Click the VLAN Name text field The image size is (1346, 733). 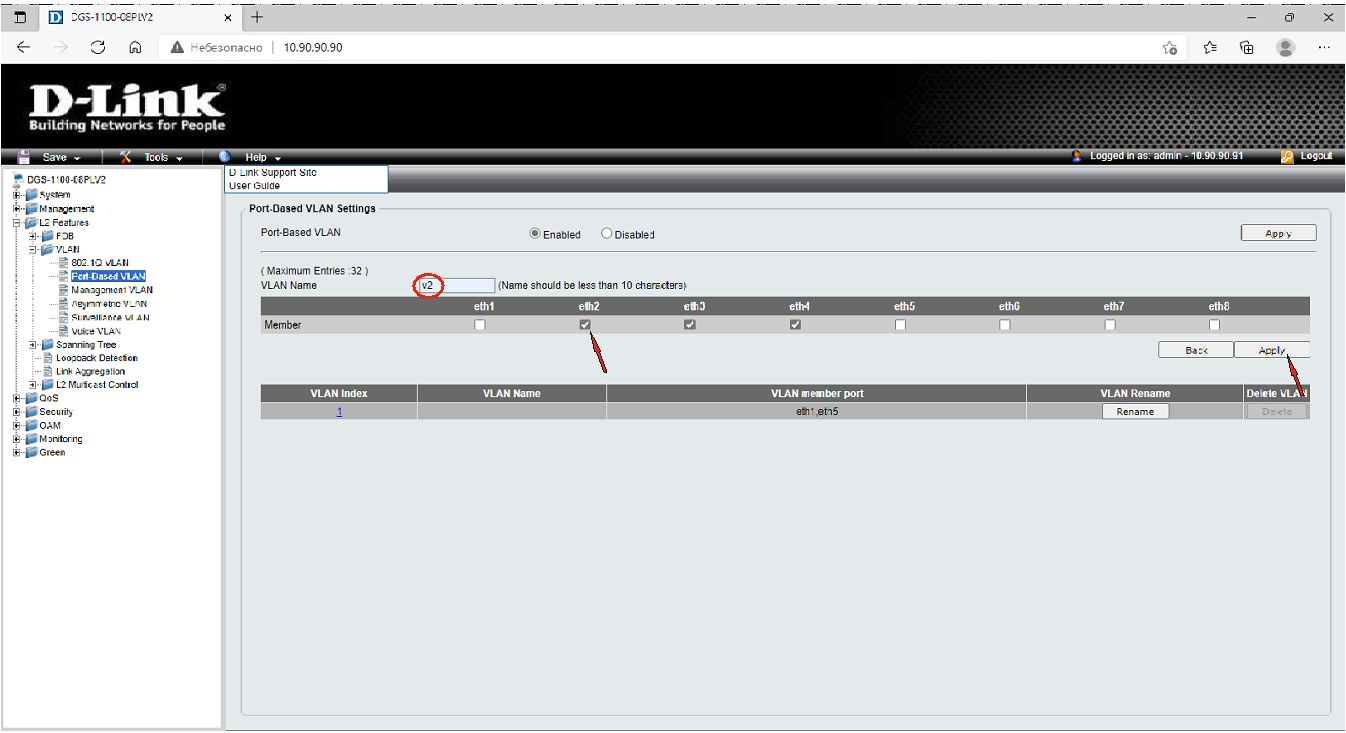click(x=456, y=285)
